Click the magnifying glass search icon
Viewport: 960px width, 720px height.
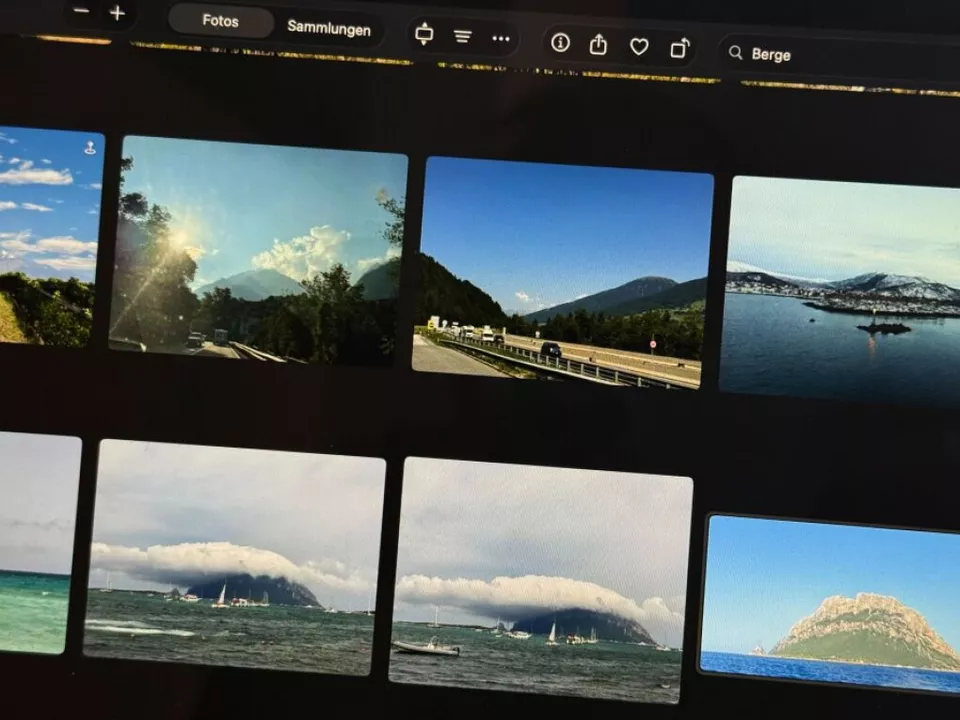coord(736,53)
